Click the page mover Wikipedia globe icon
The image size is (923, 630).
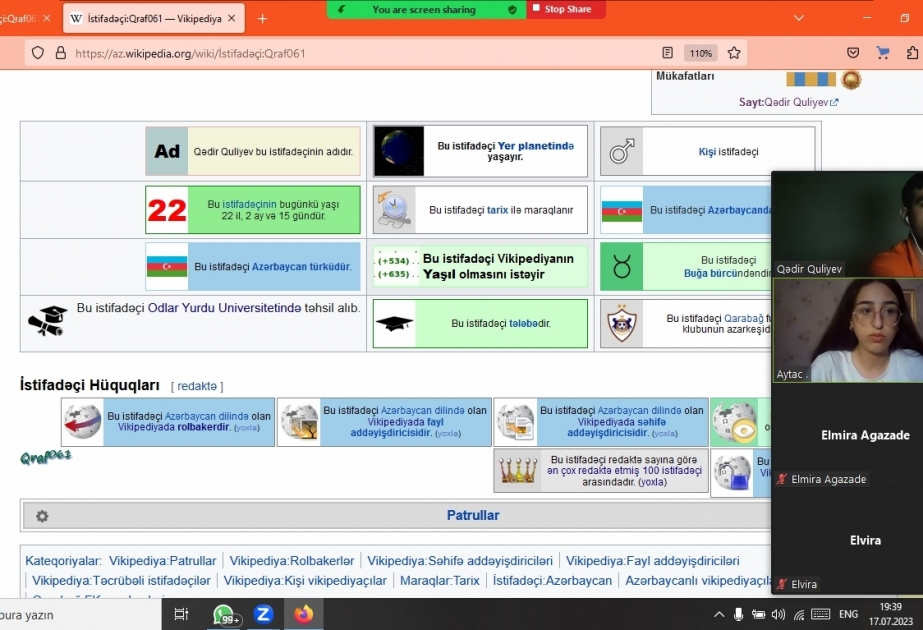[516, 422]
